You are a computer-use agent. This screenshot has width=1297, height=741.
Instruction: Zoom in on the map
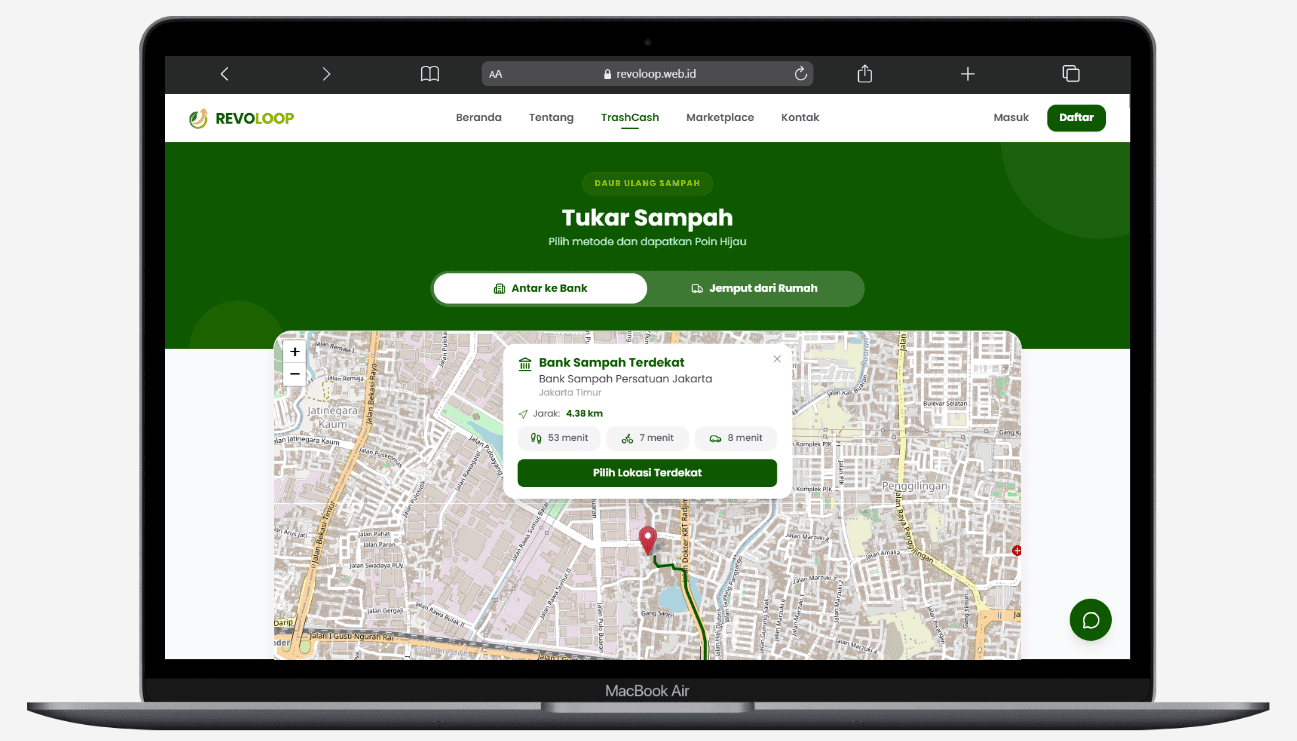pos(294,352)
